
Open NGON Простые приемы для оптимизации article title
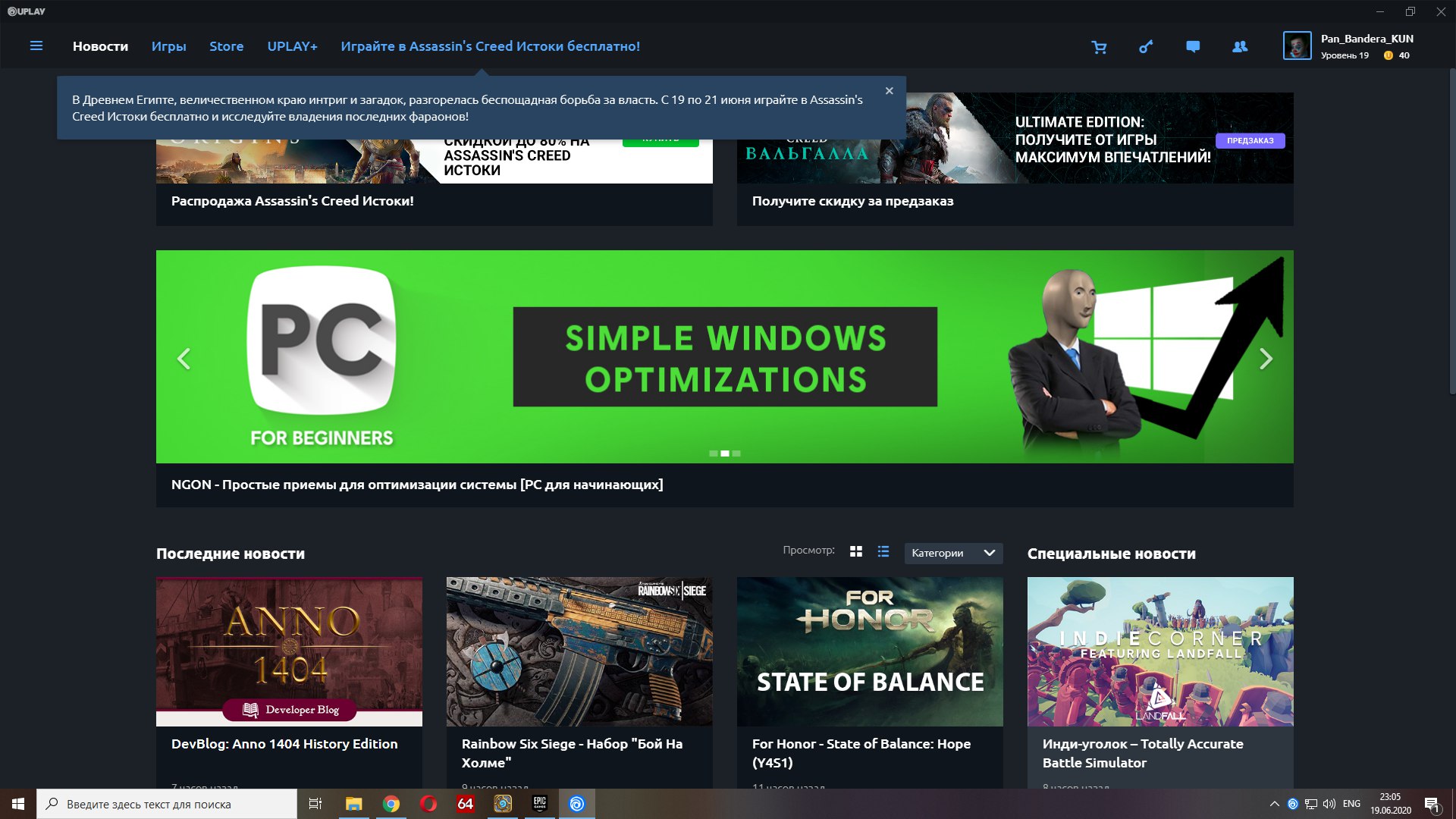(x=416, y=485)
